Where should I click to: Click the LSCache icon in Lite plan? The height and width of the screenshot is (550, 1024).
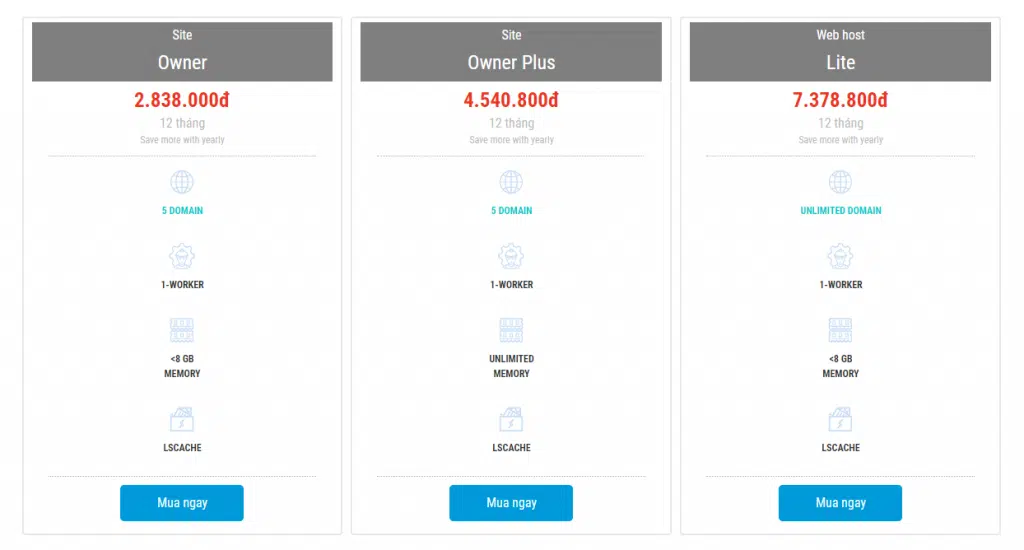click(840, 419)
